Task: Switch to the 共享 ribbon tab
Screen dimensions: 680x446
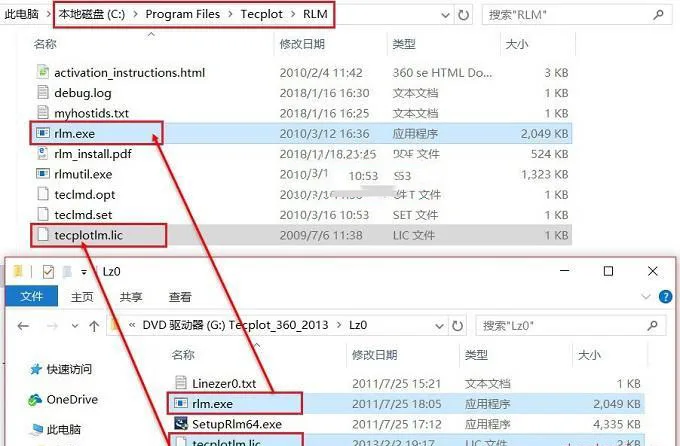Action: (x=131, y=297)
